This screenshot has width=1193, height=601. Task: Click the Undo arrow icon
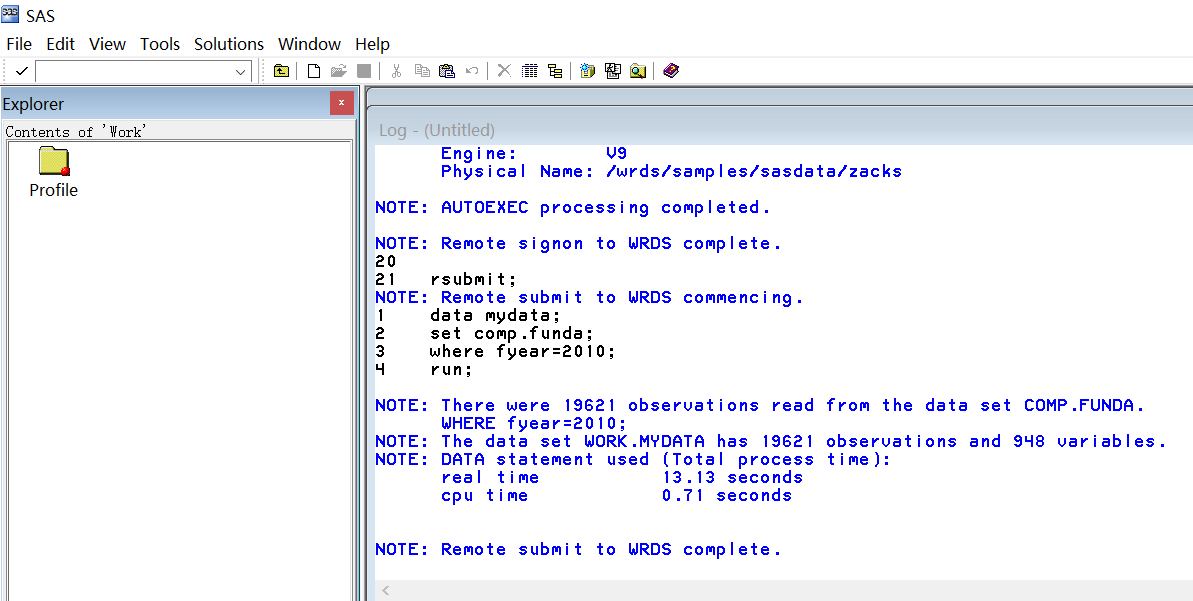[x=472, y=71]
